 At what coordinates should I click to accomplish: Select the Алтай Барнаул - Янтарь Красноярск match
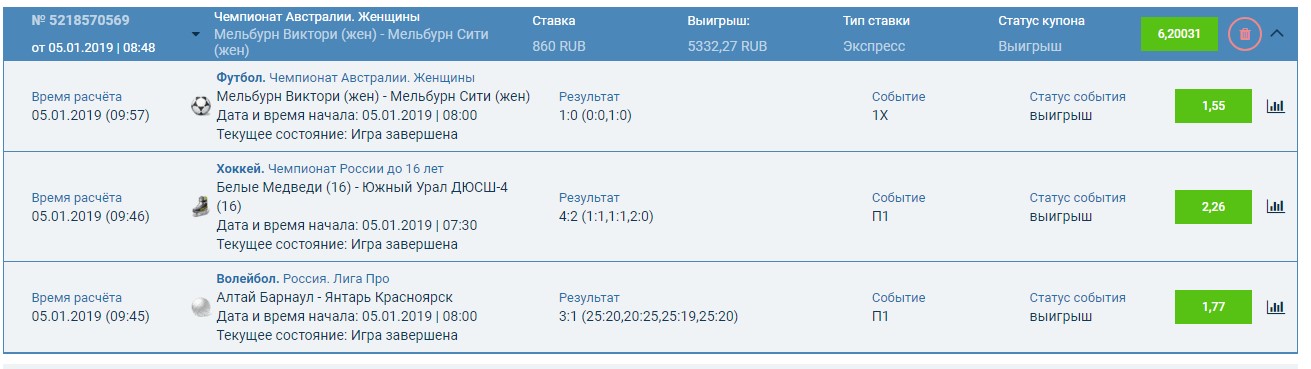[335, 298]
